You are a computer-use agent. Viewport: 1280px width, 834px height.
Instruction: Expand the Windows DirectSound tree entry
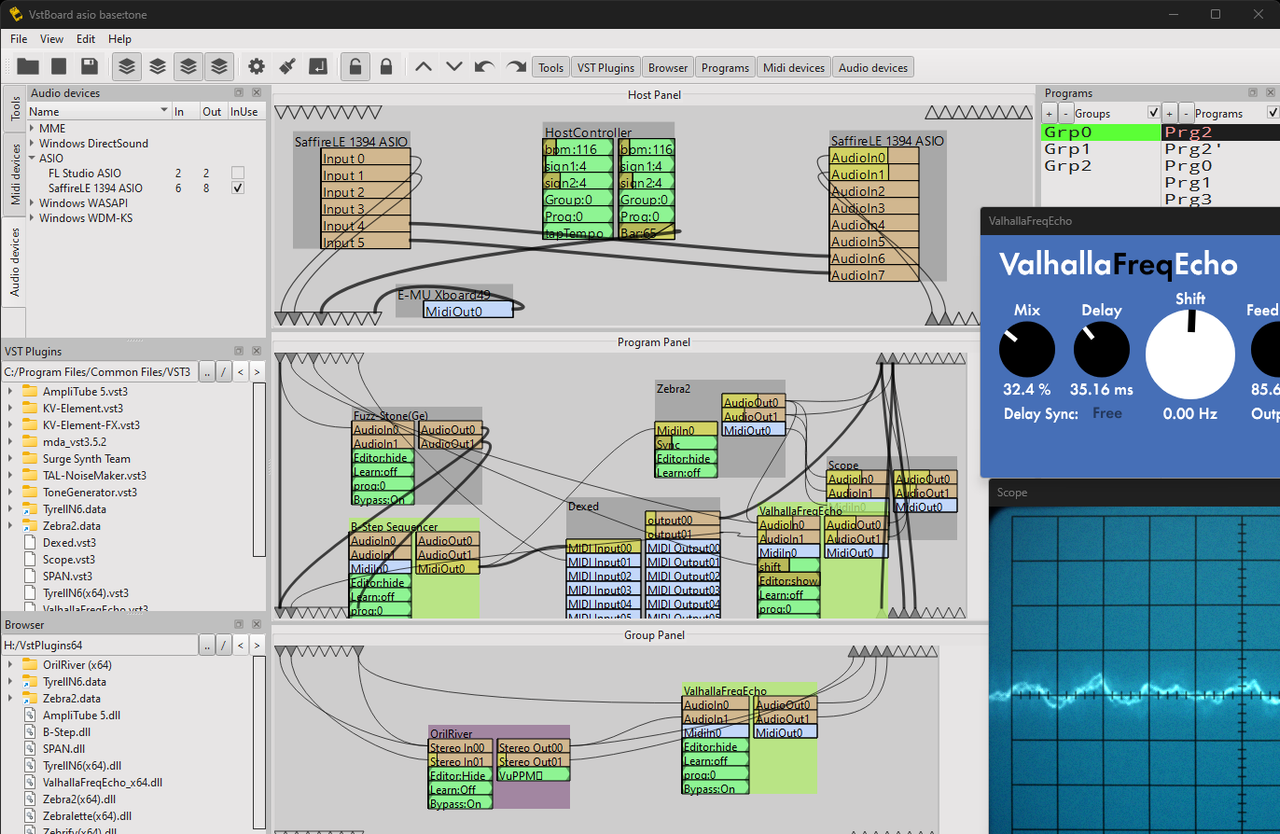click(30, 143)
